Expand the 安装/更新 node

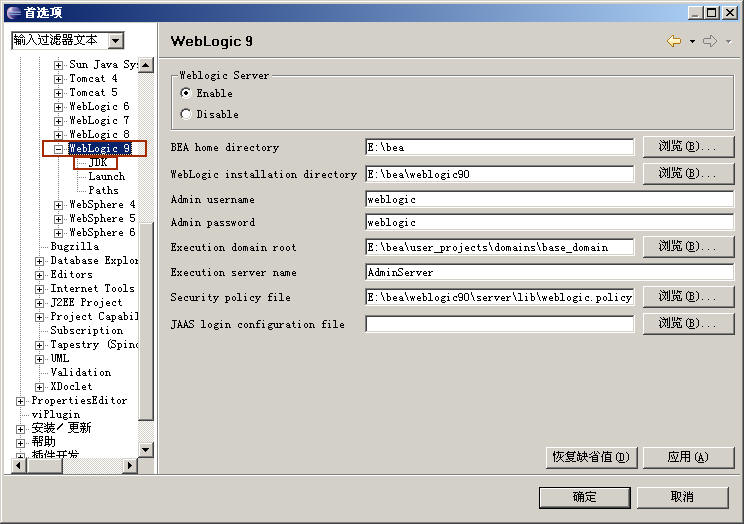click(20, 429)
